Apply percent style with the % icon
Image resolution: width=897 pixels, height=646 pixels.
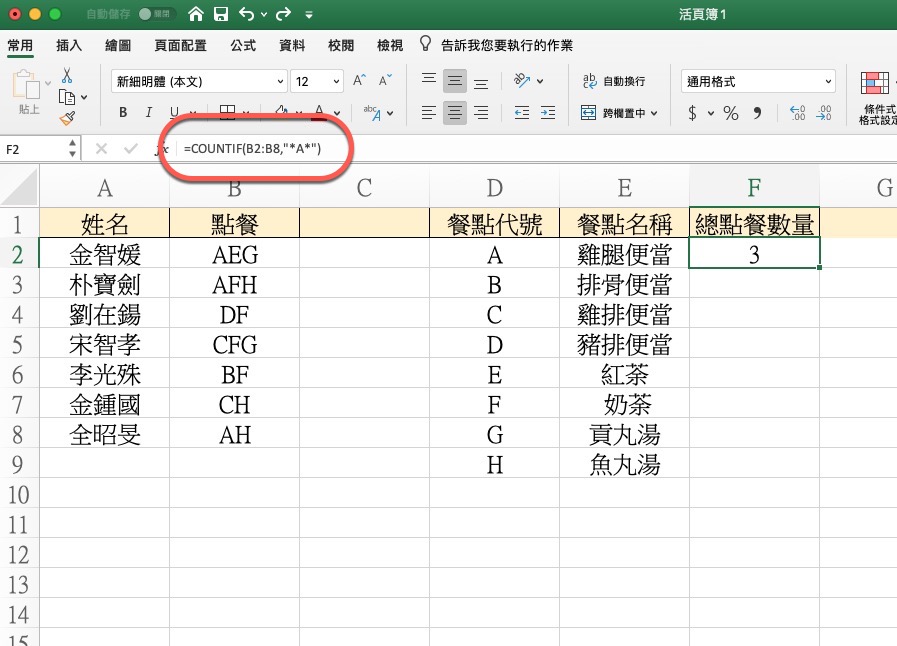point(730,113)
